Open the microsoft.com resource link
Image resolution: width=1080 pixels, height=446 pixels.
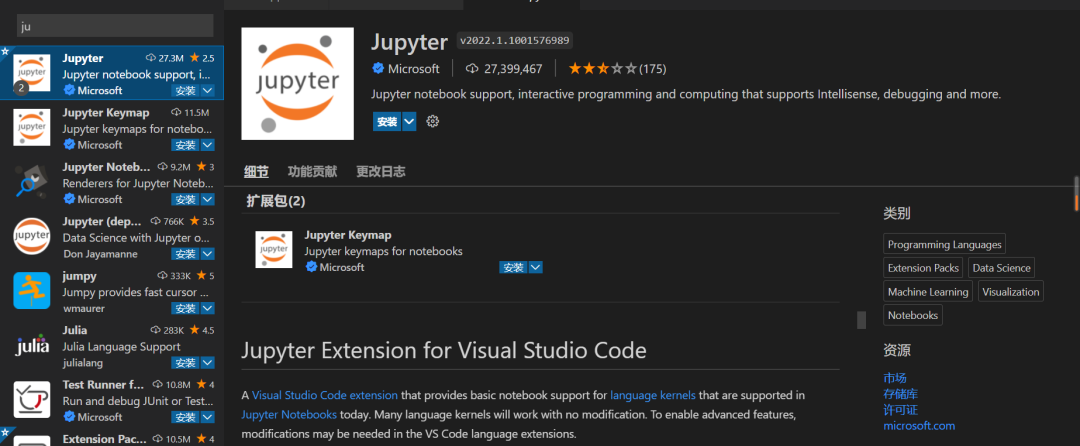(920, 425)
